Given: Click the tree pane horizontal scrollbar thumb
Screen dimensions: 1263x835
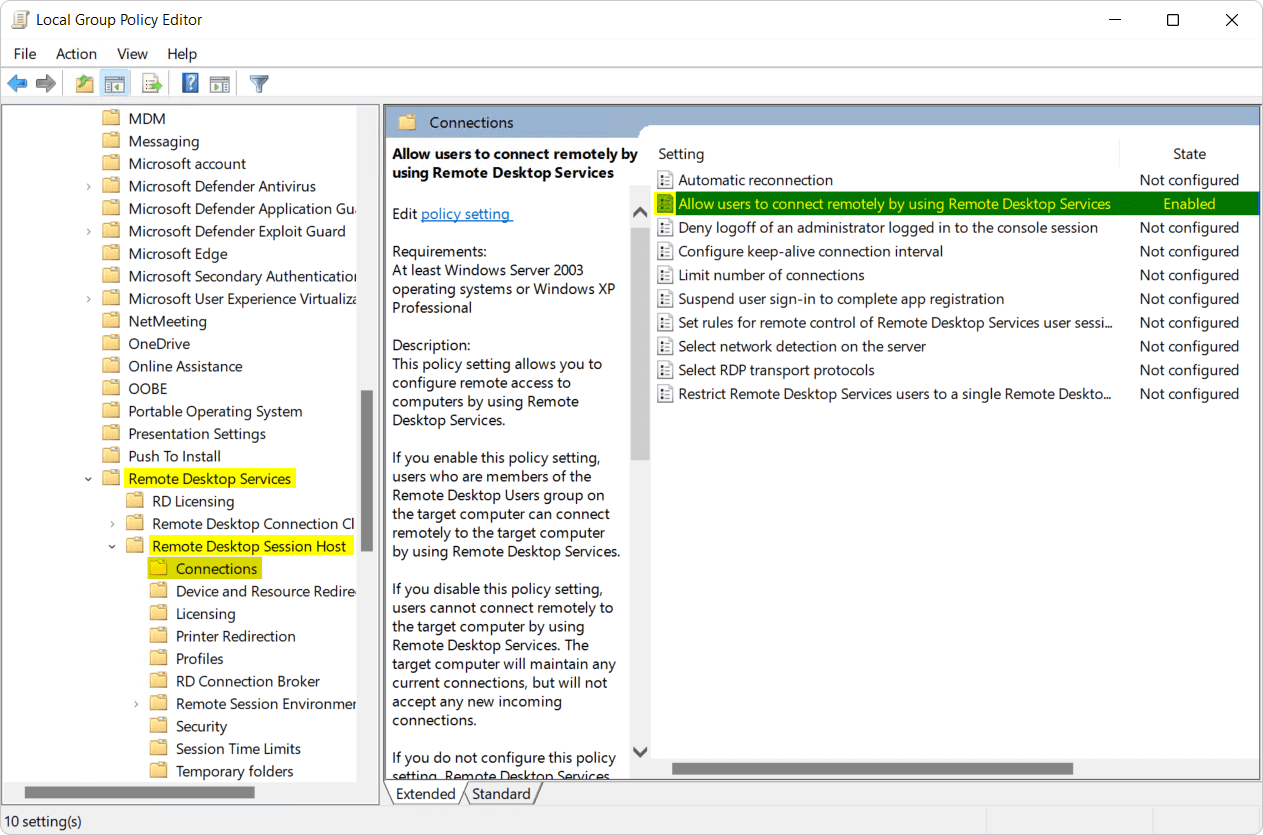Looking at the screenshot, I should click(x=139, y=793).
